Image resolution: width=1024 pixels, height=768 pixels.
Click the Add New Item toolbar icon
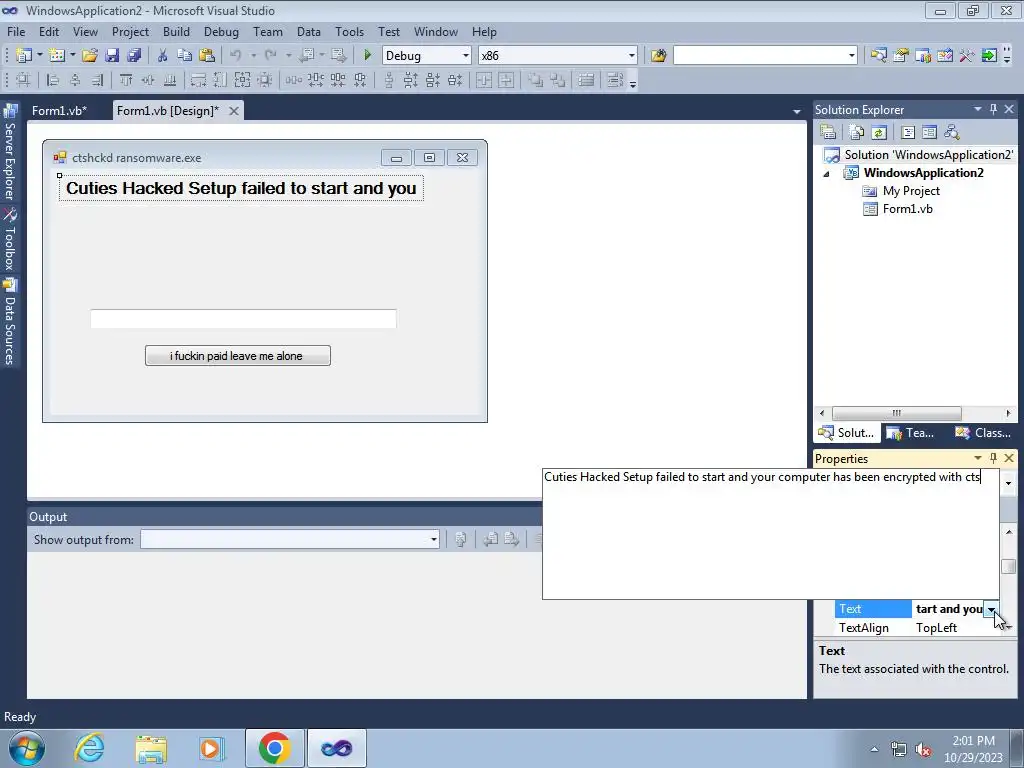[57, 56]
